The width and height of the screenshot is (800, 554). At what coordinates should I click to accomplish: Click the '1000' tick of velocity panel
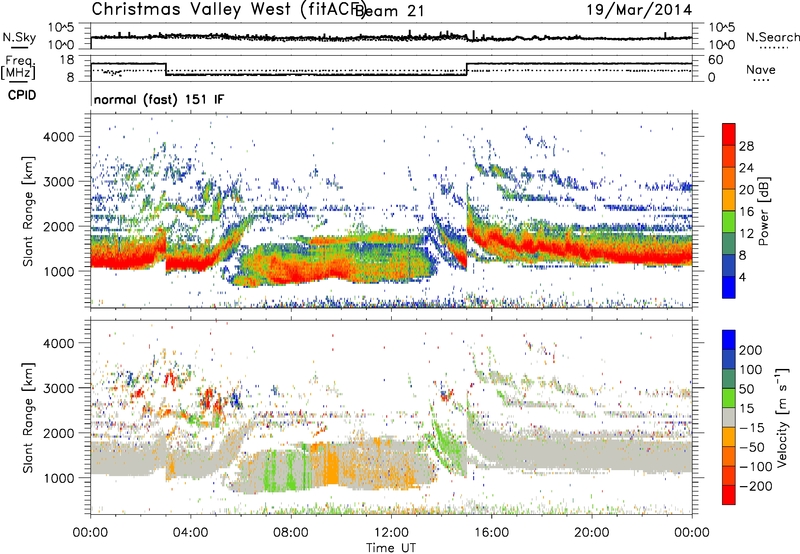pos(59,478)
